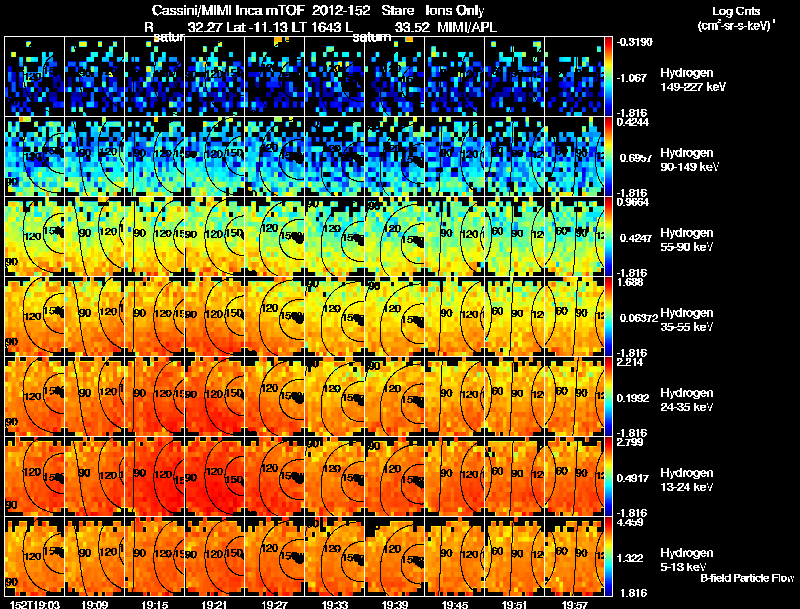Click the Hydrogen 5-13 keV color bar
Viewport: 800px width, 609px height.
click(608, 556)
